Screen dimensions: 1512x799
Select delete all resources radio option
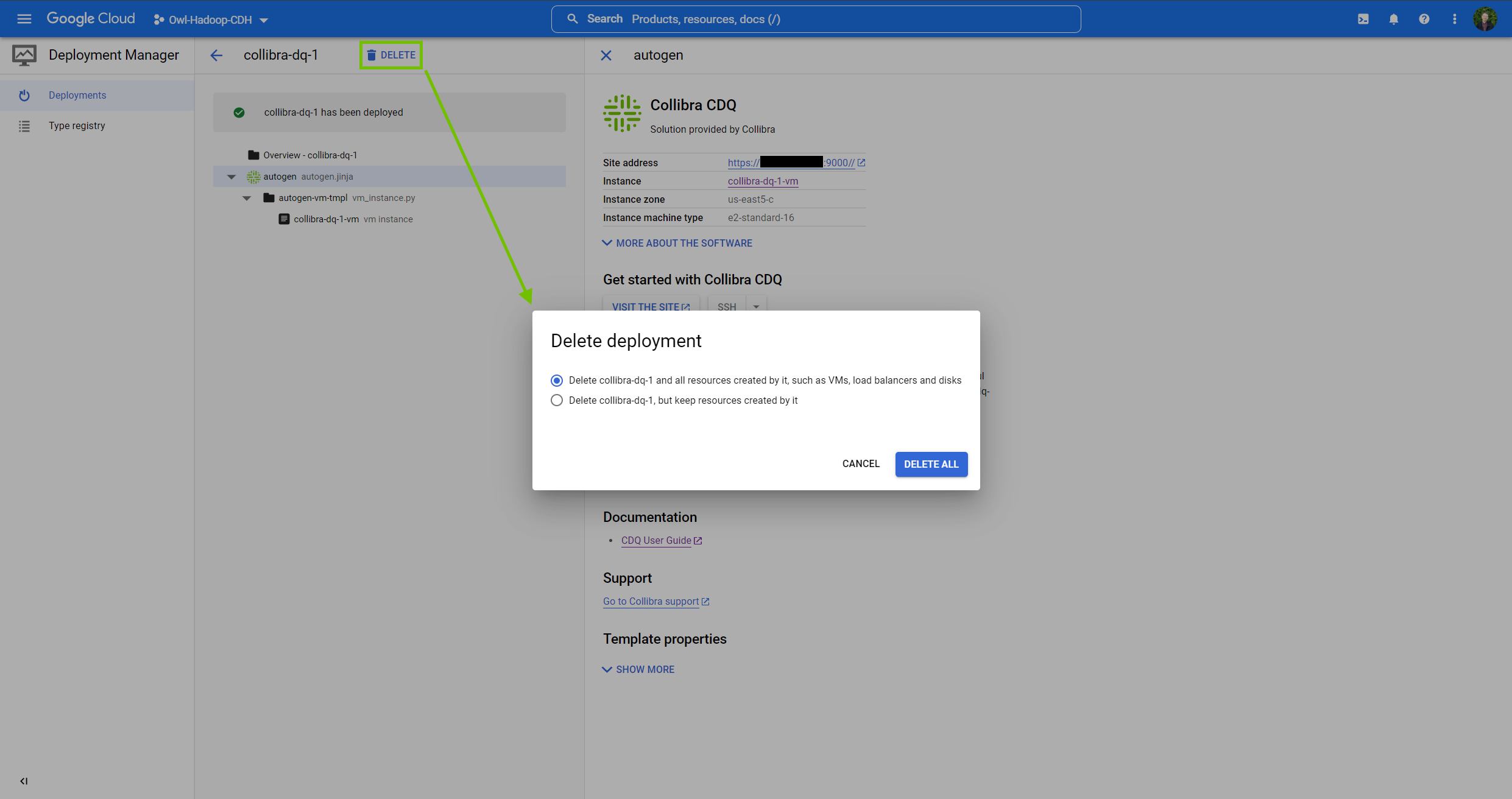[557, 381]
